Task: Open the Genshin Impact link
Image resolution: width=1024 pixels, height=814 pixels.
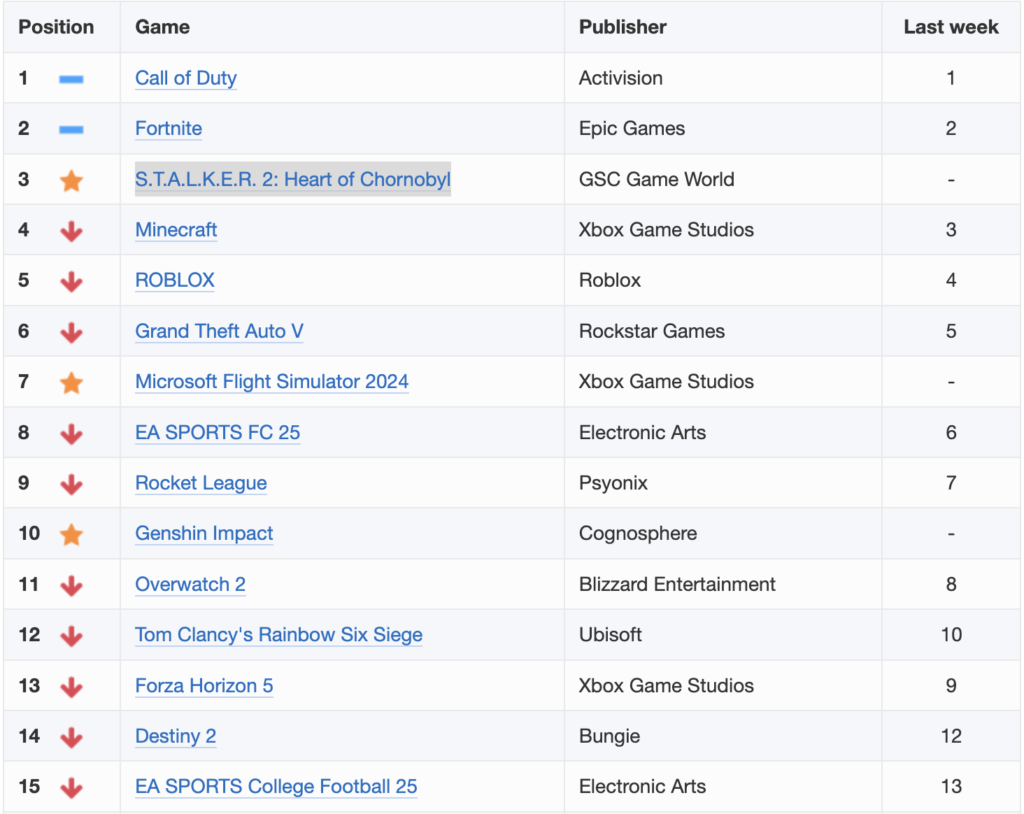Action: pyautogui.click(x=204, y=533)
